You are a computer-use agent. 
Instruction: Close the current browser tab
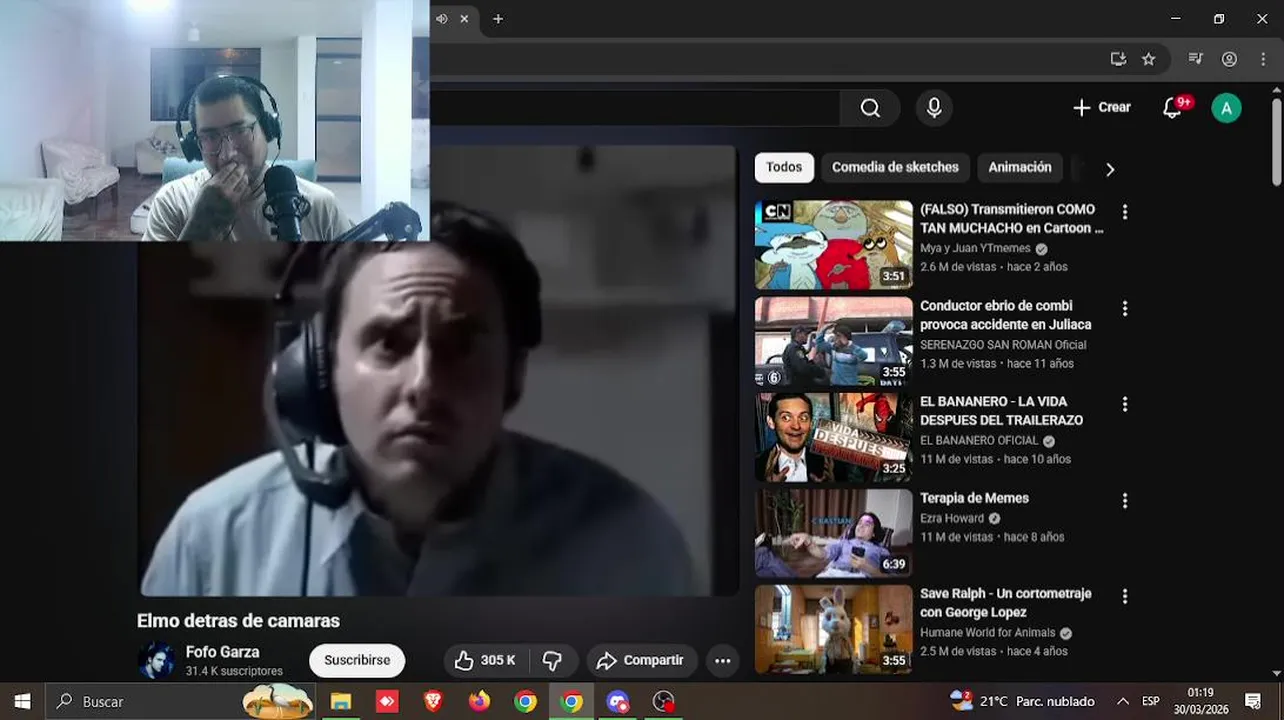pyautogui.click(x=464, y=19)
